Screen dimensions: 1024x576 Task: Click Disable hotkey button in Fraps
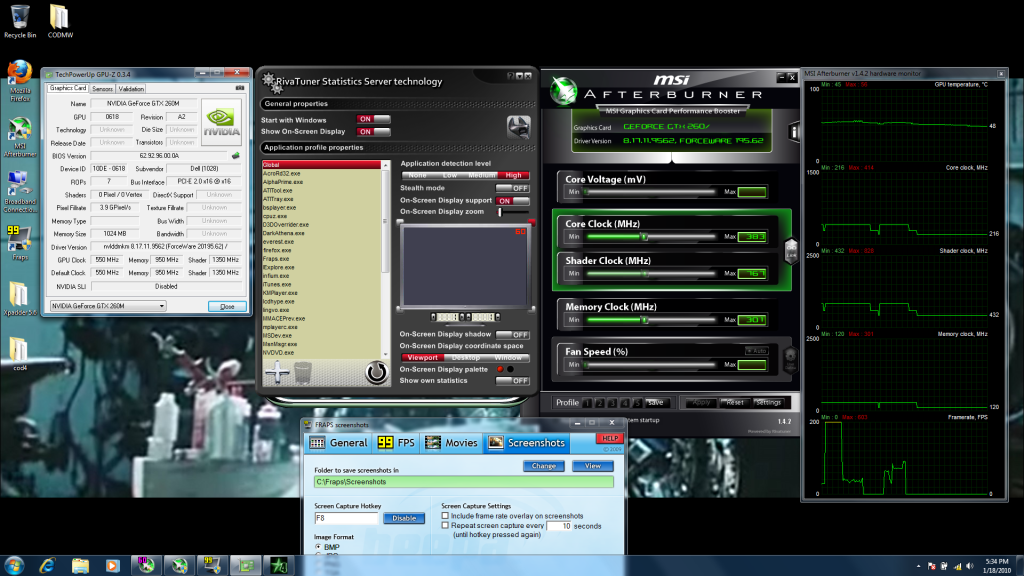[x=404, y=518]
